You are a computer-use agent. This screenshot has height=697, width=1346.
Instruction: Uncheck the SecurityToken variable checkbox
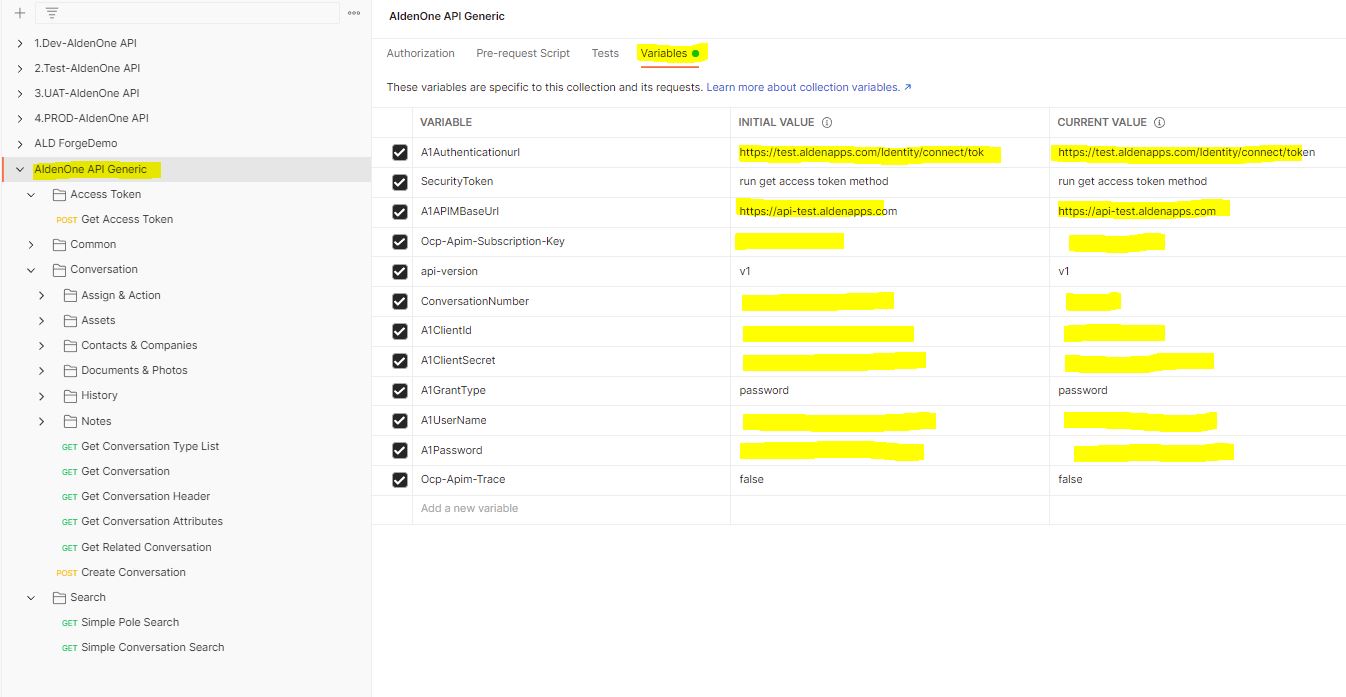coord(400,182)
